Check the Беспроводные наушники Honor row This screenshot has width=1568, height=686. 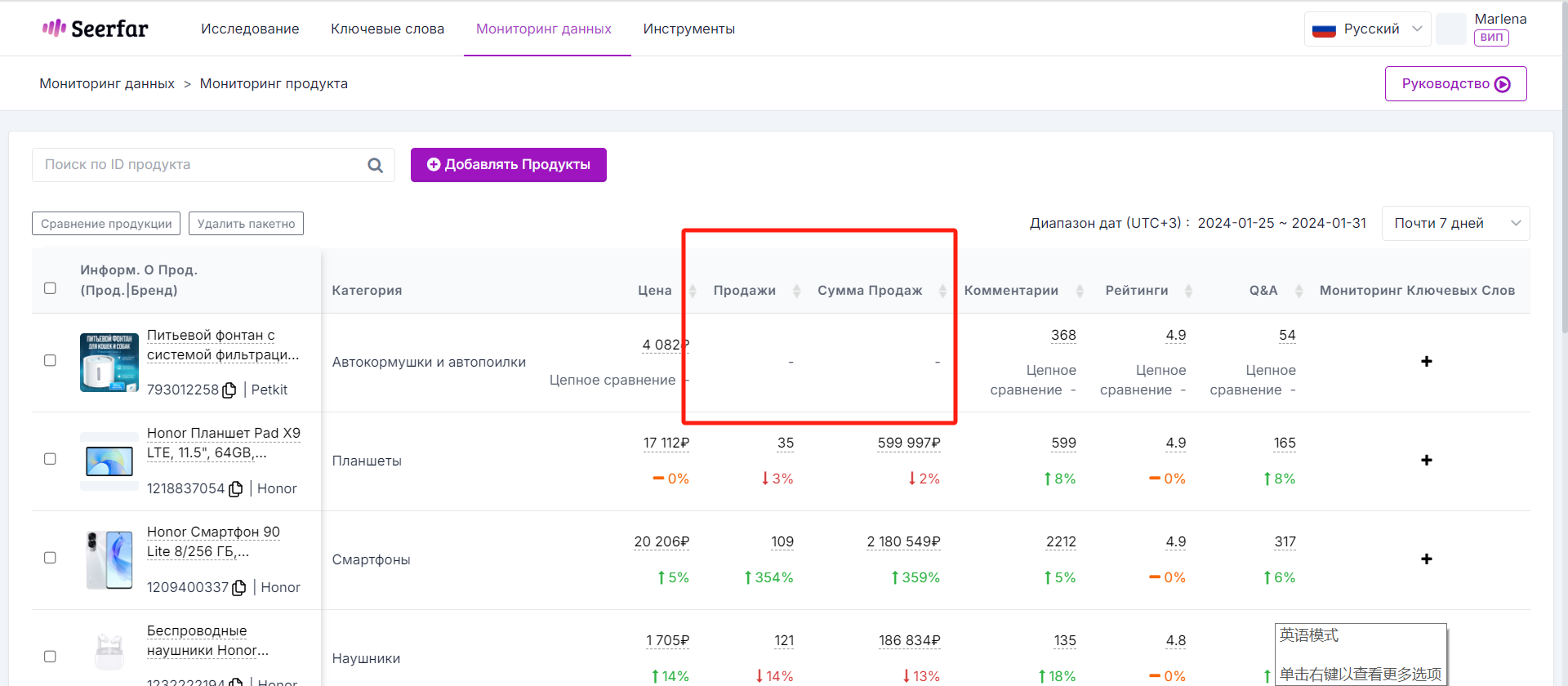pyautogui.click(x=50, y=657)
